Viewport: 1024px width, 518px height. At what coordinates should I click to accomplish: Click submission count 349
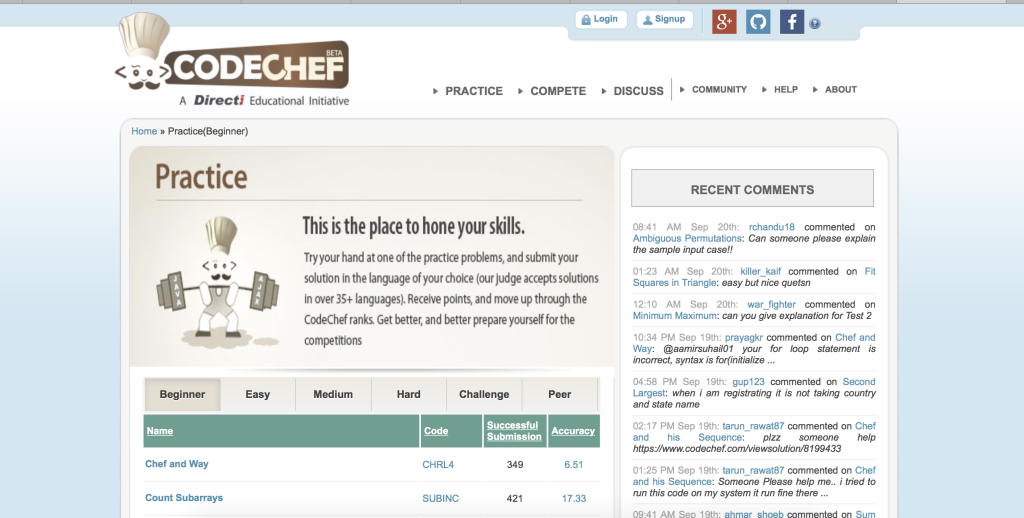(515, 464)
